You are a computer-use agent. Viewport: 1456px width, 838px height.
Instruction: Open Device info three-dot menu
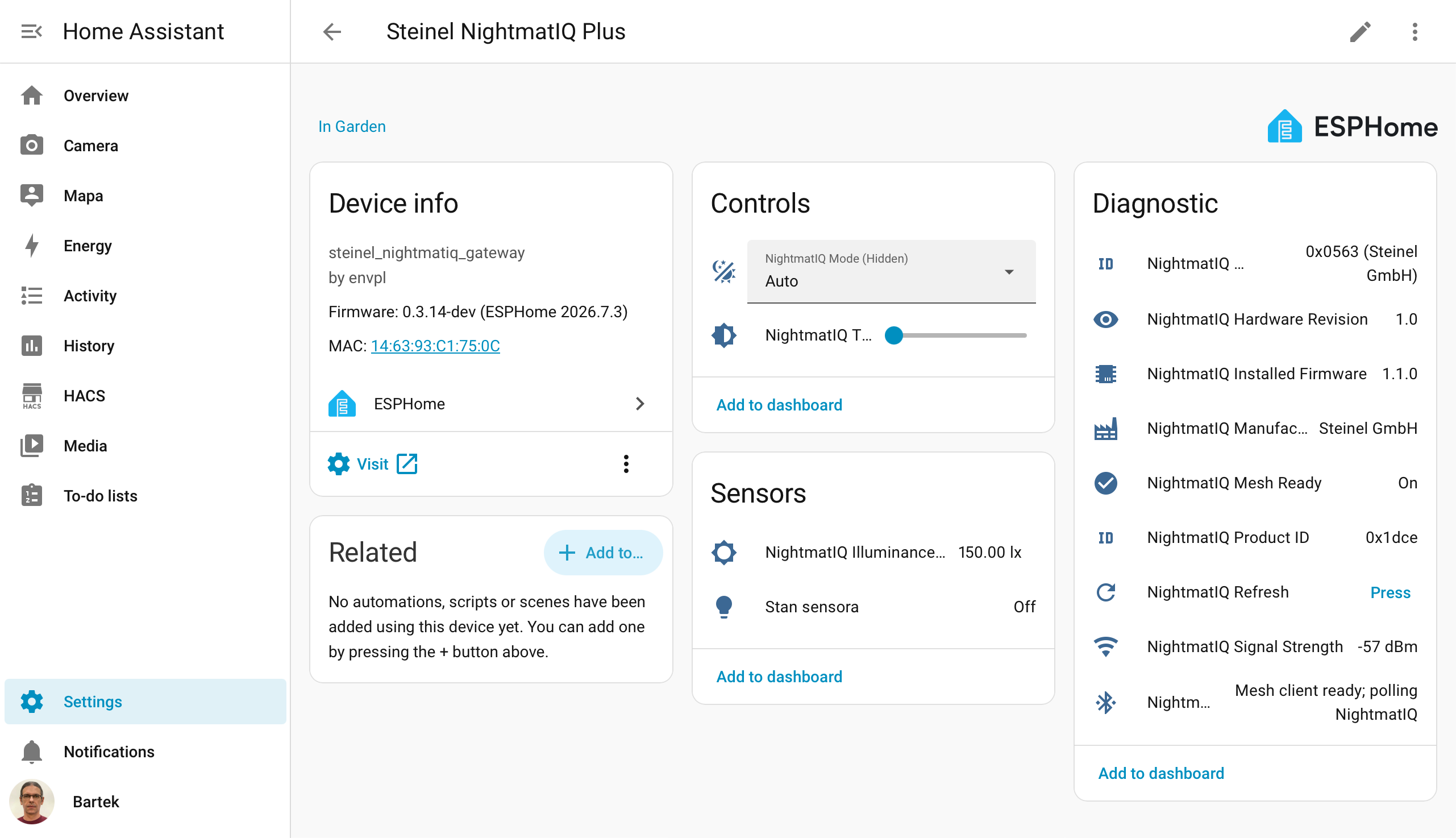[x=626, y=464]
